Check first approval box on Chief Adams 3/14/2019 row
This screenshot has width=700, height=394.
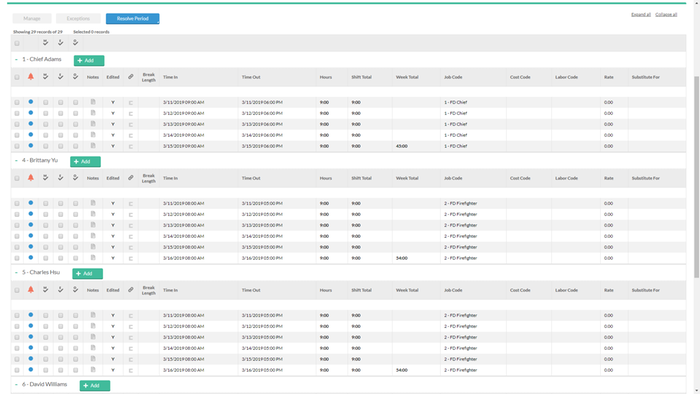(x=46, y=135)
